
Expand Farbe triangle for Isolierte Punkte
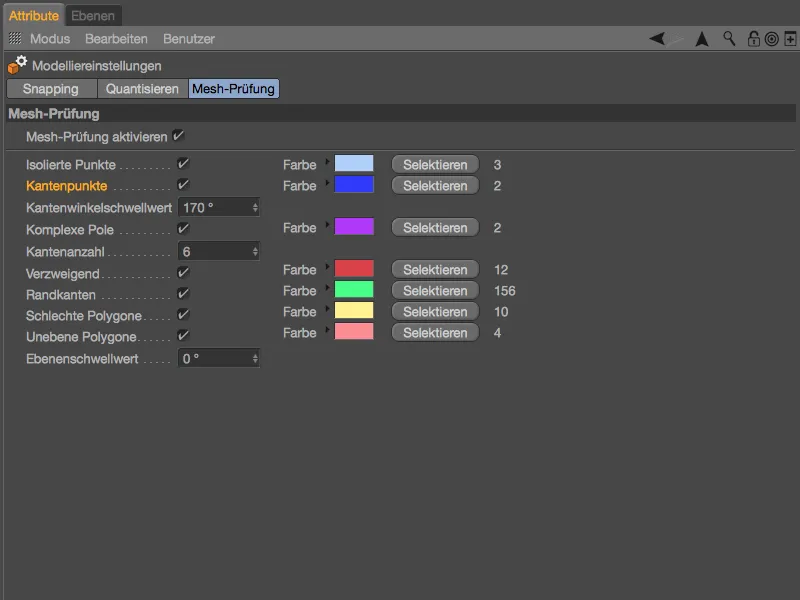(327, 162)
